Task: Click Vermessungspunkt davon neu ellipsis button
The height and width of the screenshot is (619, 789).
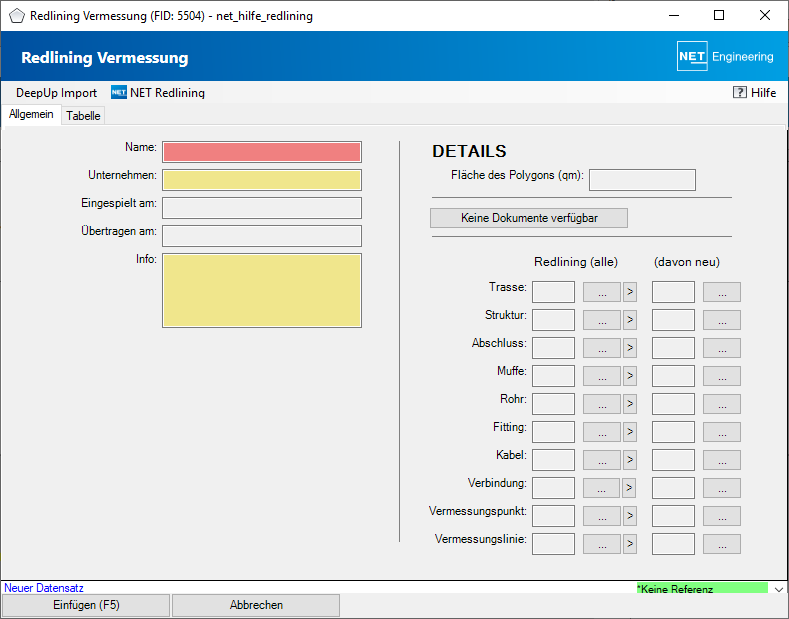Action: pos(722,516)
